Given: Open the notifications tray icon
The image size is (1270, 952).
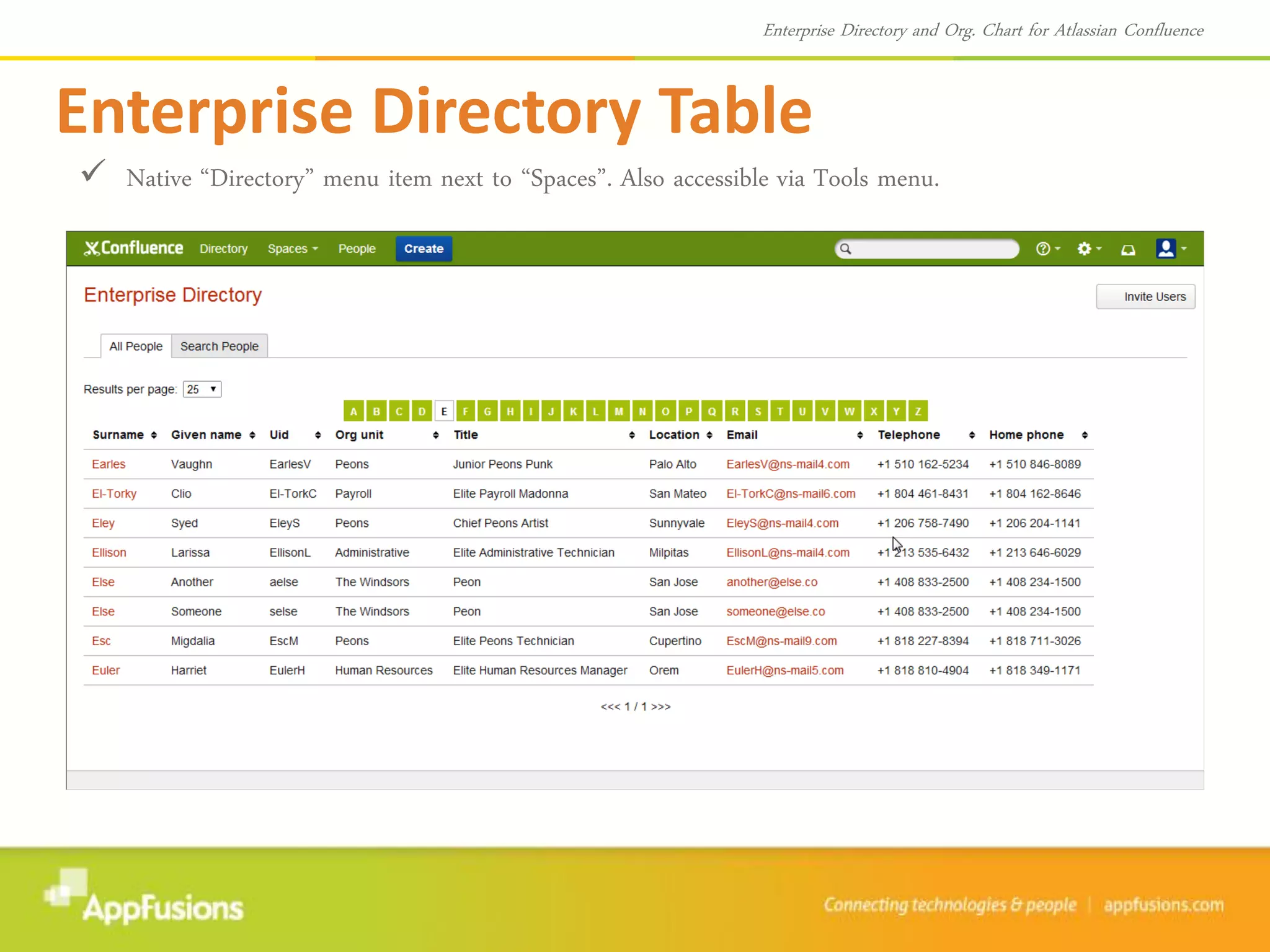Looking at the screenshot, I should (x=1128, y=249).
